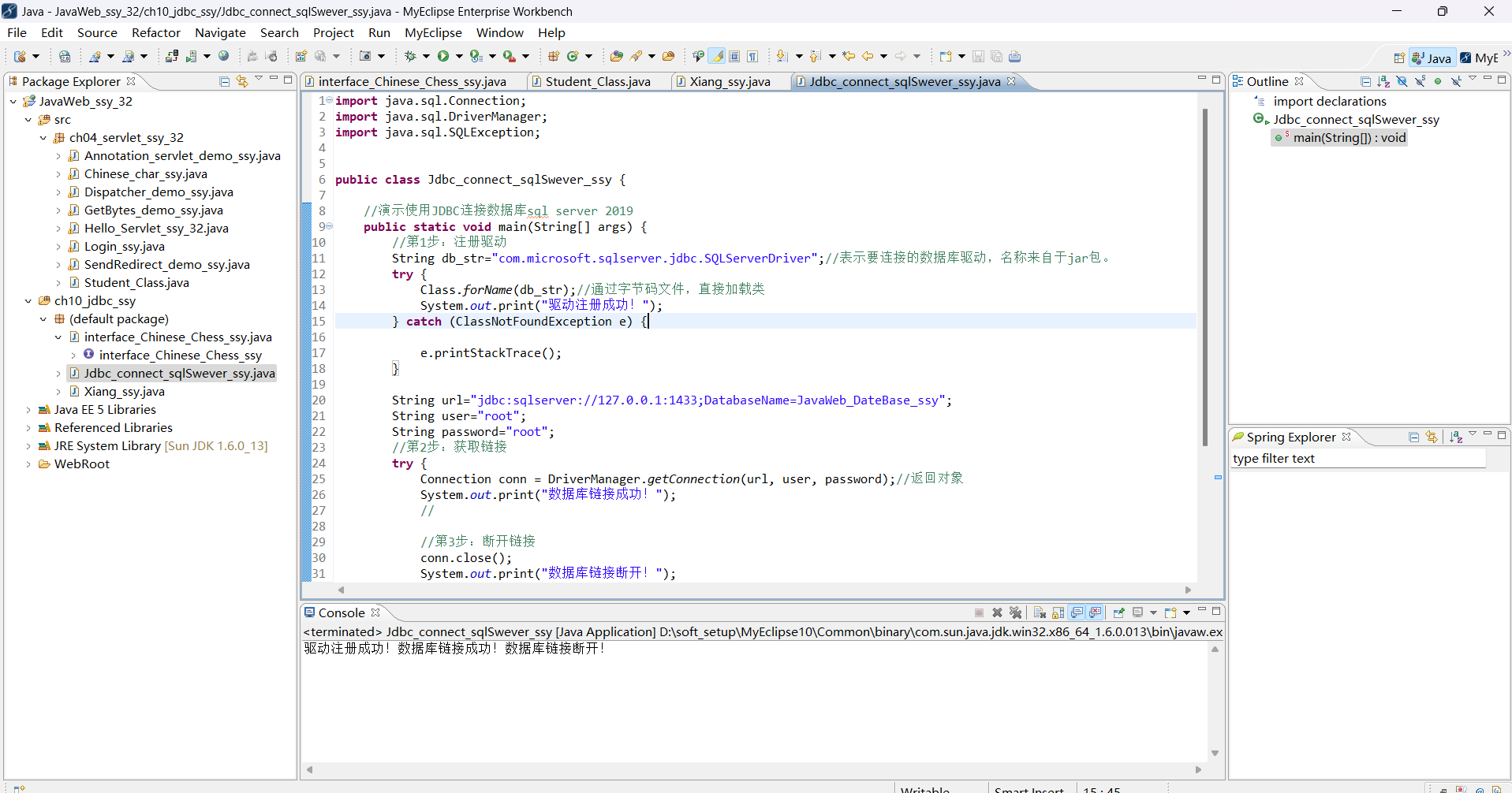Click the Debug bug toolbar icon
Screen dimensions: 1512x793
click(x=410, y=56)
